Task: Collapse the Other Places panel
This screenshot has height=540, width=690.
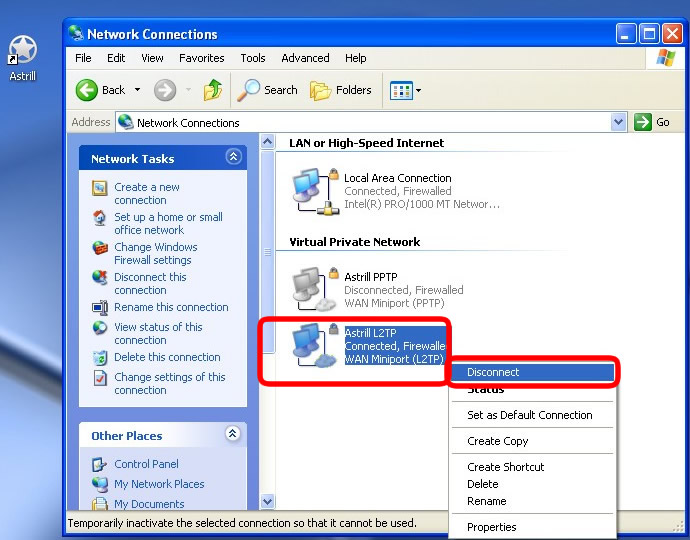Action: click(x=232, y=433)
